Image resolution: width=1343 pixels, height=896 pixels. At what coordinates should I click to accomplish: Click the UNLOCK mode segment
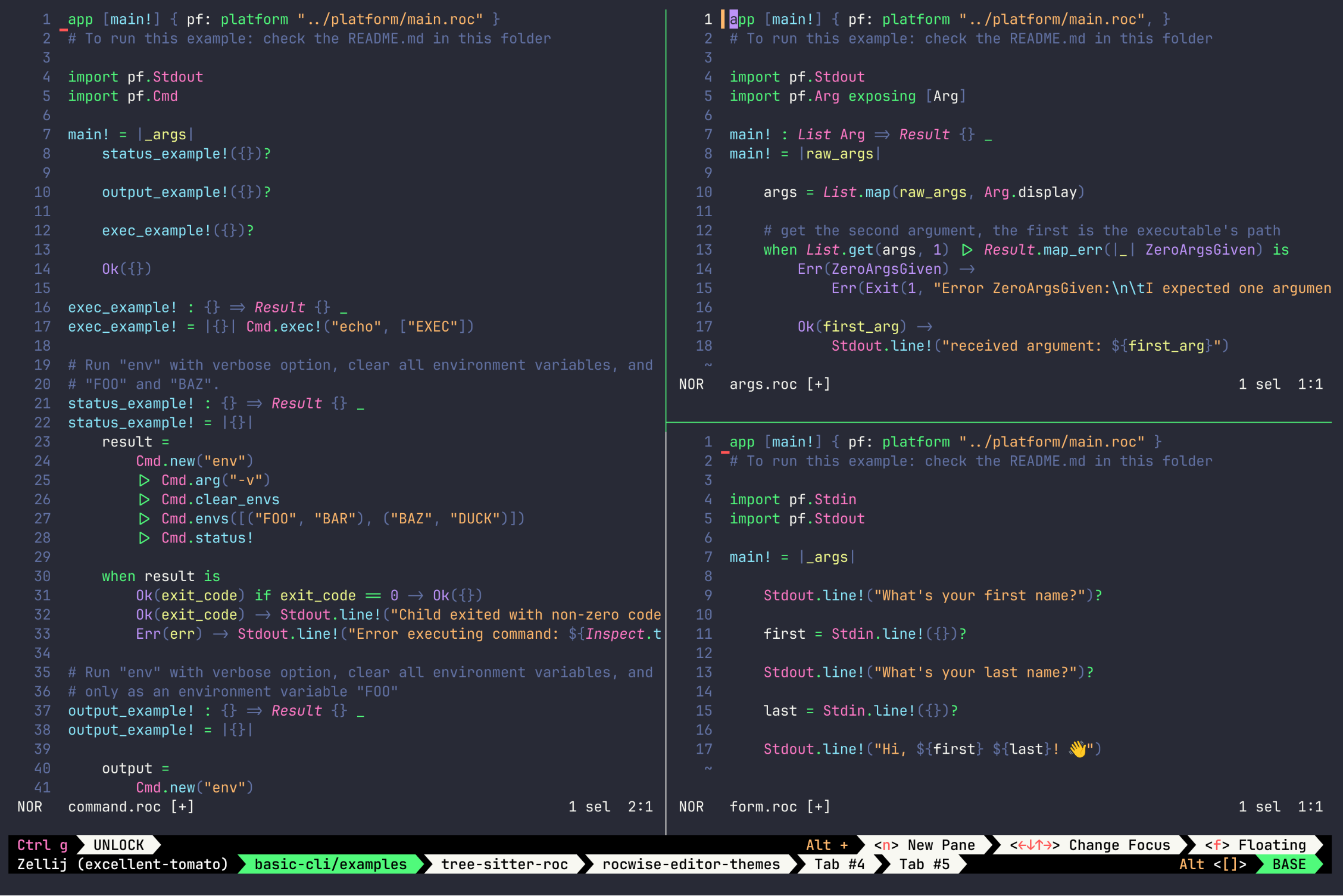(x=119, y=845)
